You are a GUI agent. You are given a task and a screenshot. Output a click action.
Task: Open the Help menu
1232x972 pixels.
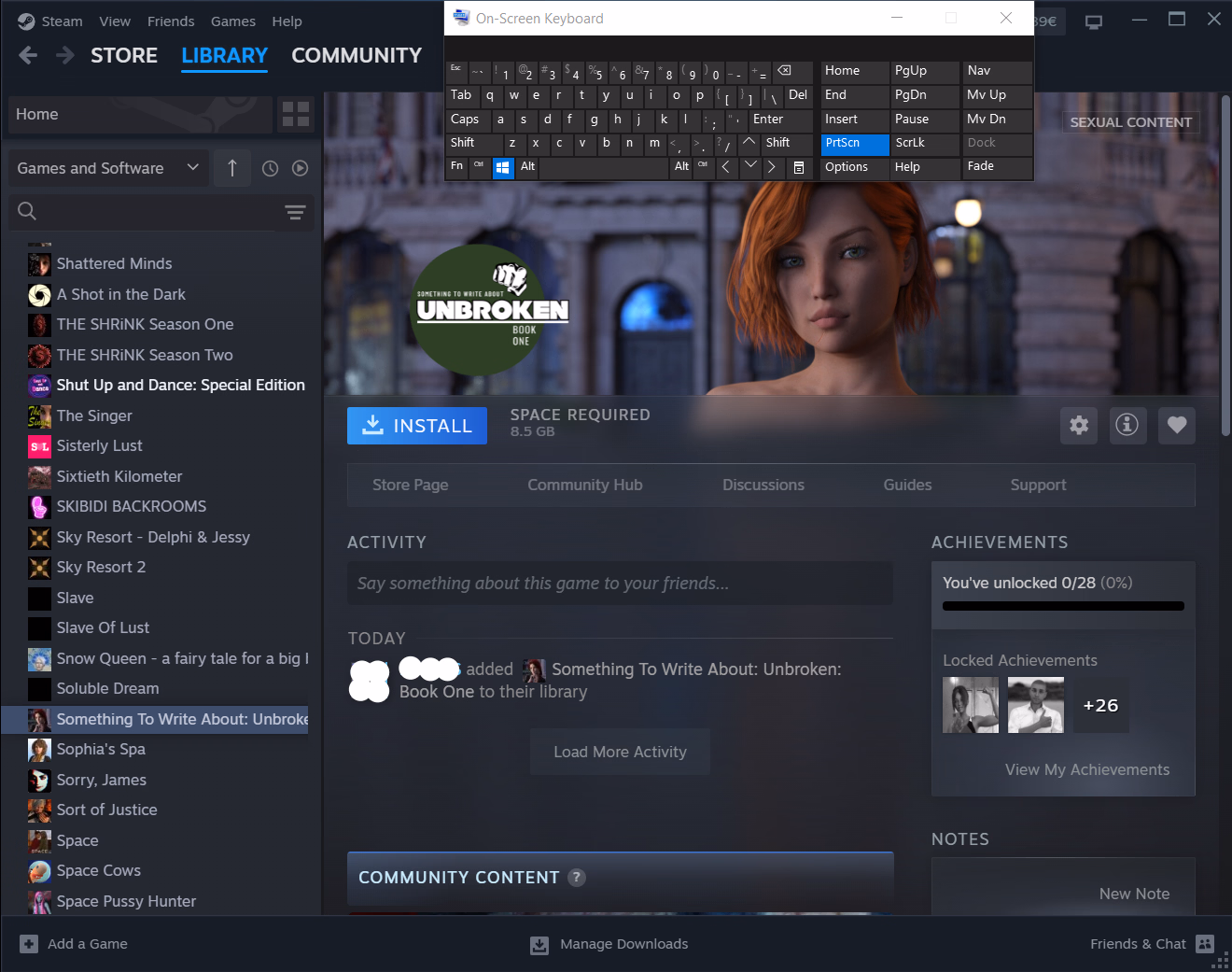click(287, 21)
